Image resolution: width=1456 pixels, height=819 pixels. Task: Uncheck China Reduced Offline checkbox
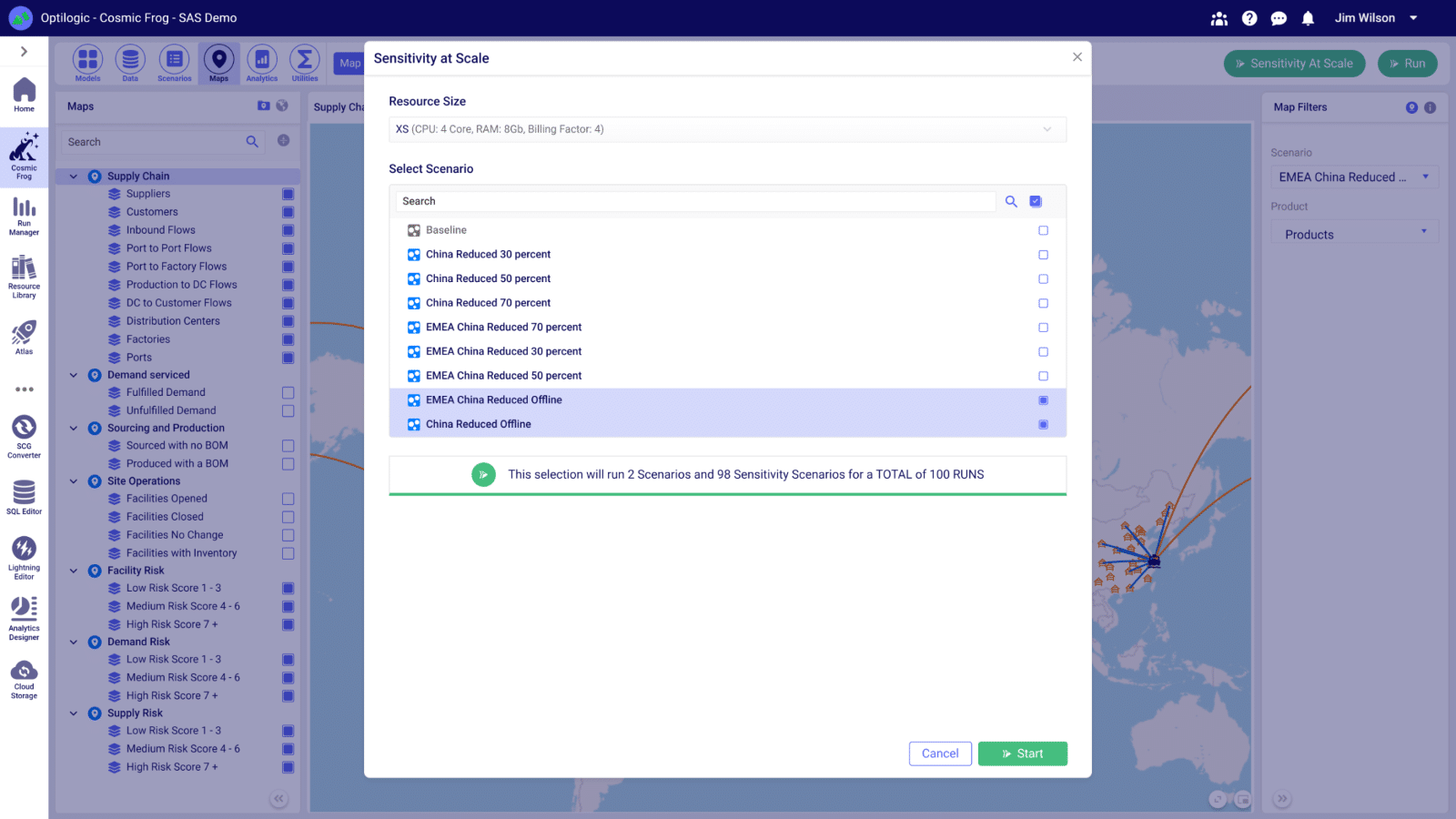pyautogui.click(x=1043, y=425)
